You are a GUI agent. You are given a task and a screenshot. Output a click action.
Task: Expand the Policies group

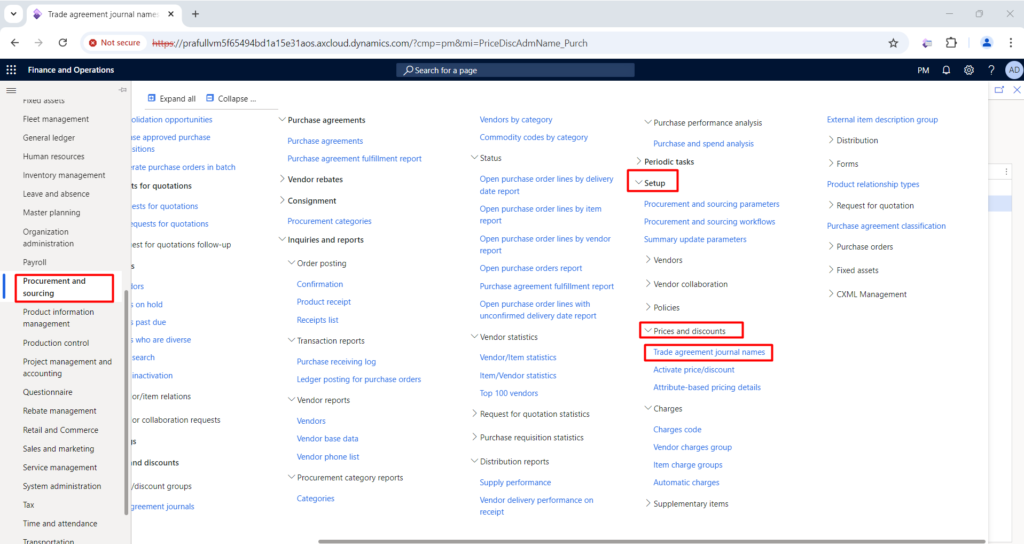click(x=648, y=307)
